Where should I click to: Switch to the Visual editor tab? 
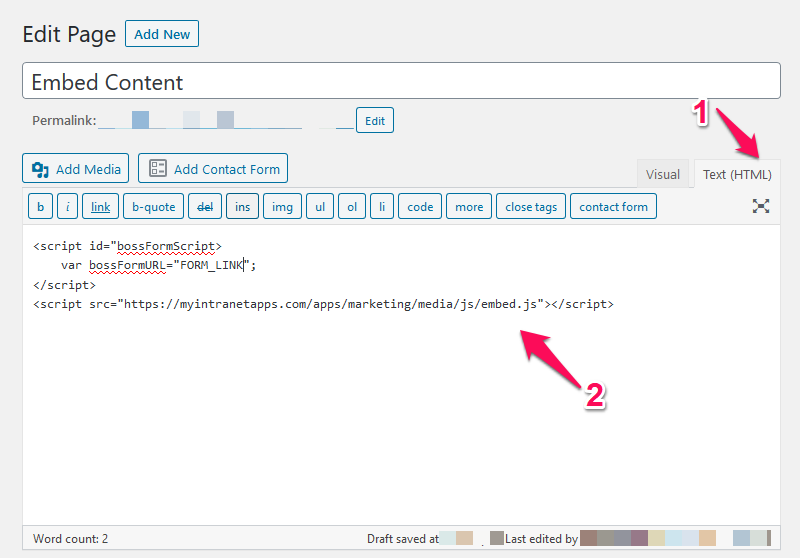tap(662, 174)
